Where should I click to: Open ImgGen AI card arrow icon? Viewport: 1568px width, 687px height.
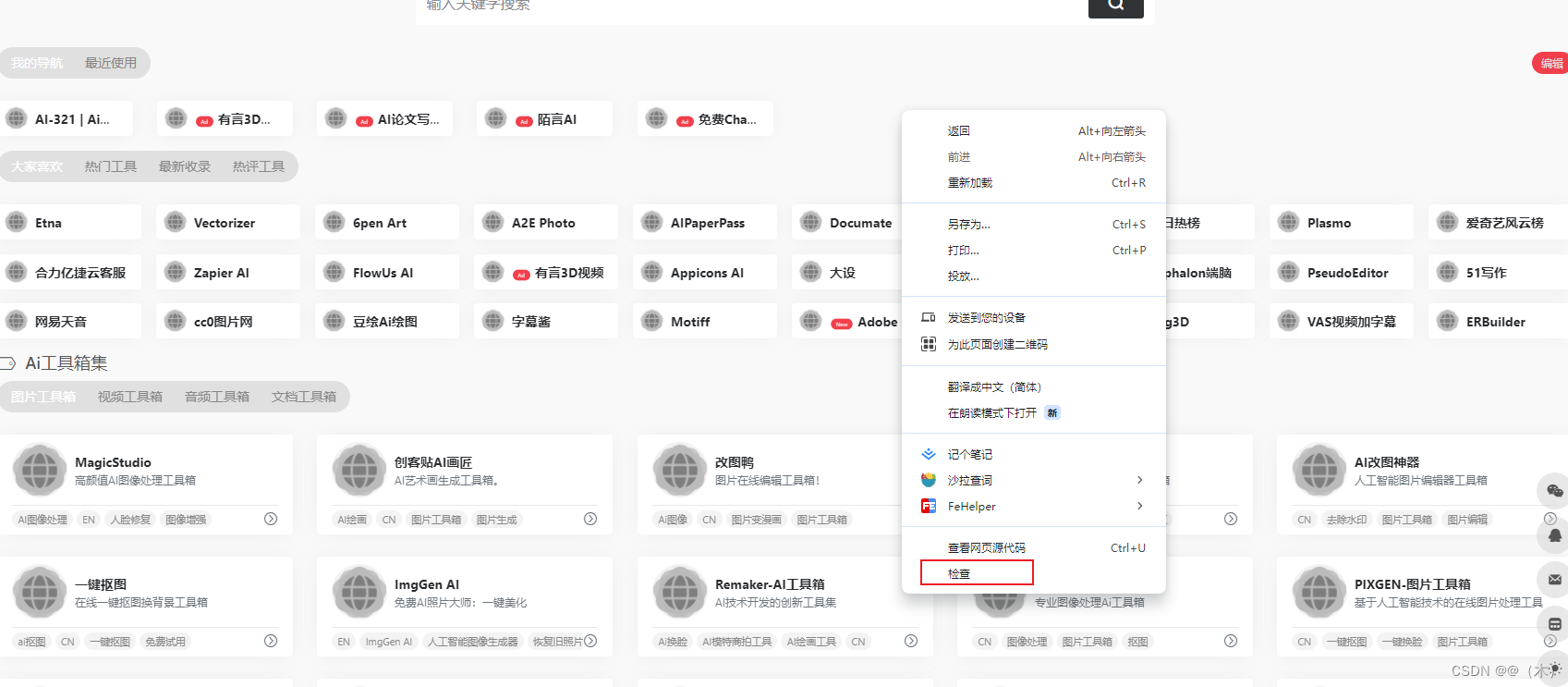tap(590, 641)
